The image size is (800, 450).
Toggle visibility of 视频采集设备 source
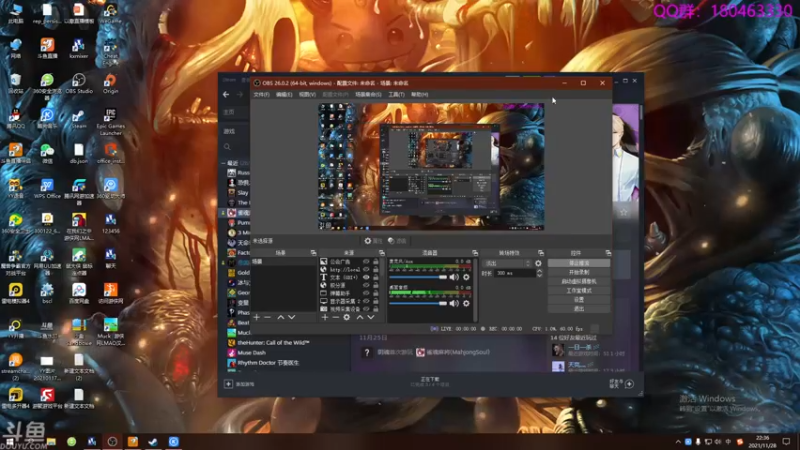click(x=366, y=309)
